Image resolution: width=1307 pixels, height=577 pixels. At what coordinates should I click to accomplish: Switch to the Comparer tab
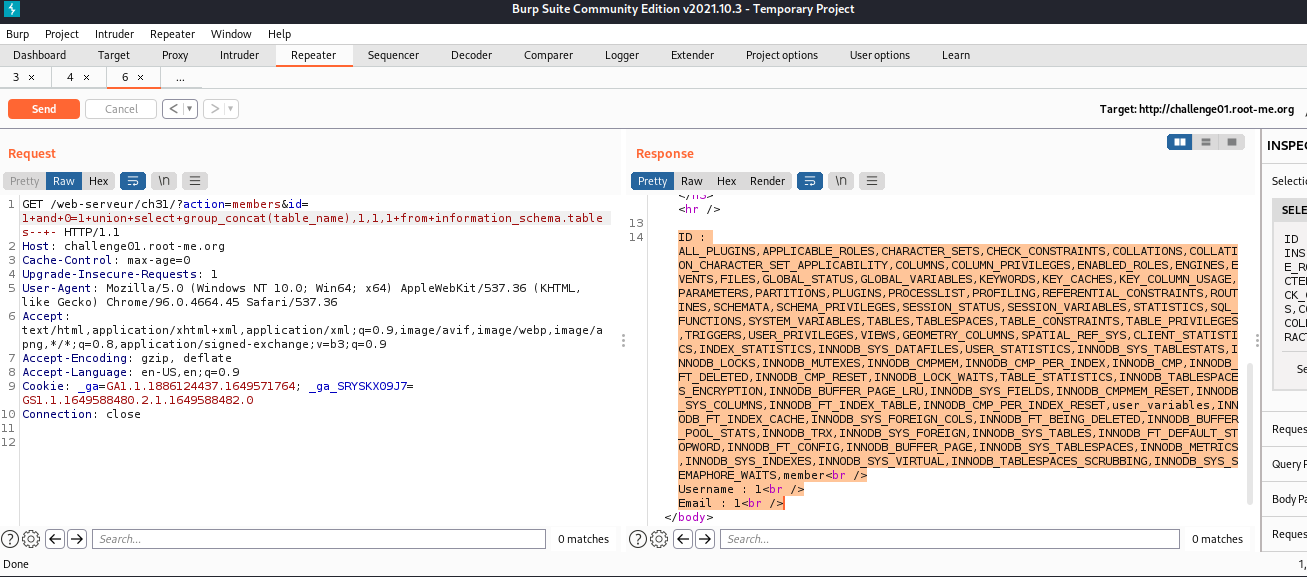(x=549, y=55)
